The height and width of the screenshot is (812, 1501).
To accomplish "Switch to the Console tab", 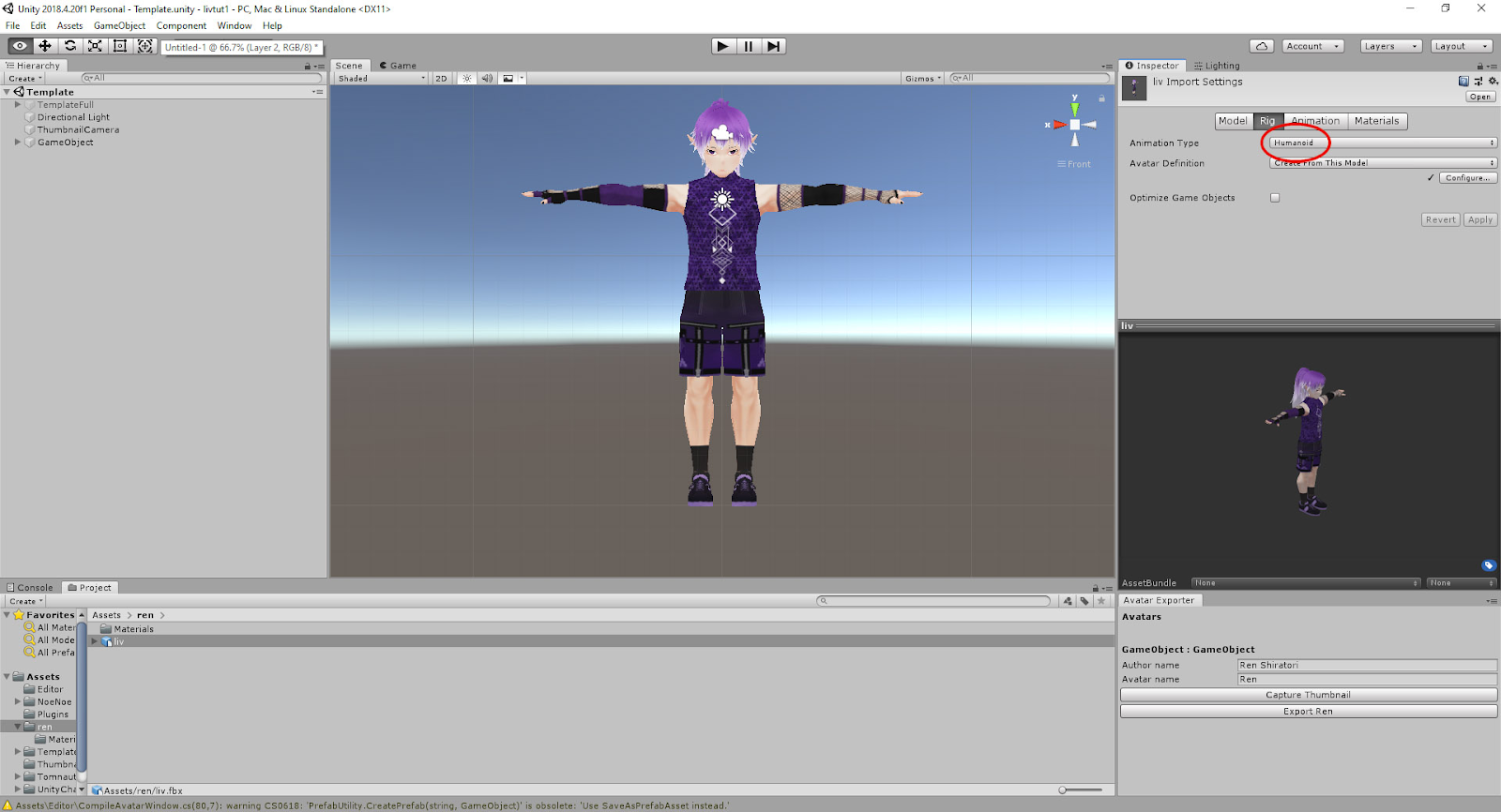I will (x=30, y=588).
